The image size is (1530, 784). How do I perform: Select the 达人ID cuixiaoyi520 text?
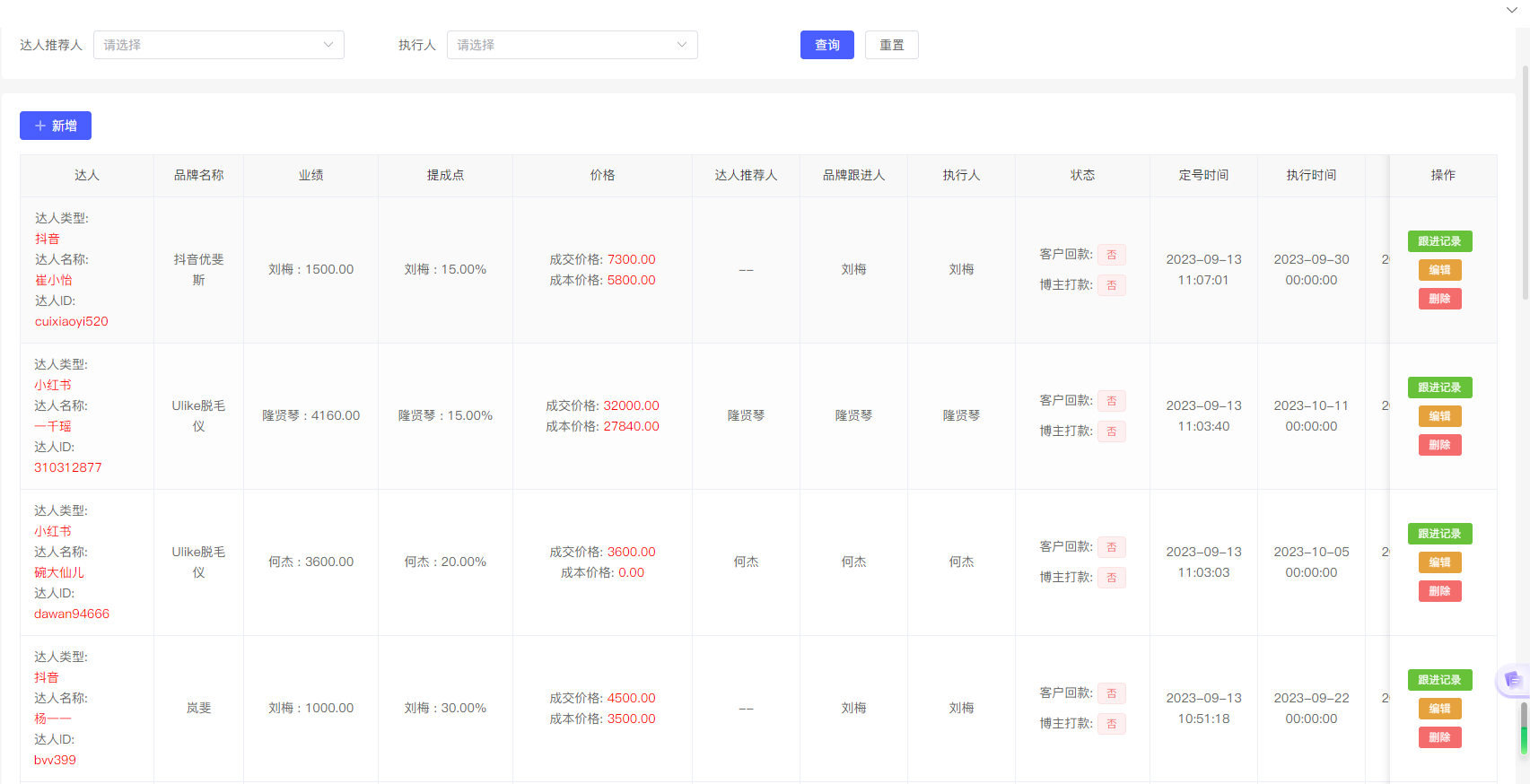(72, 321)
